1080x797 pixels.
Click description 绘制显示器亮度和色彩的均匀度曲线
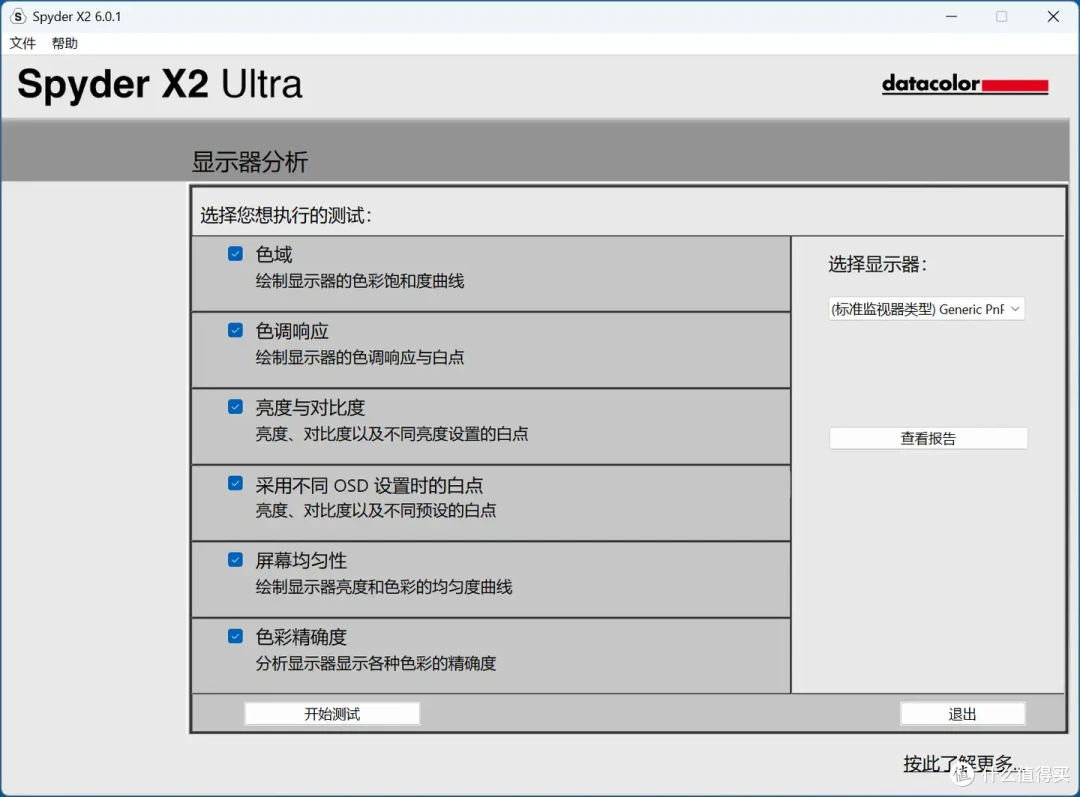(x=384, y=587)
